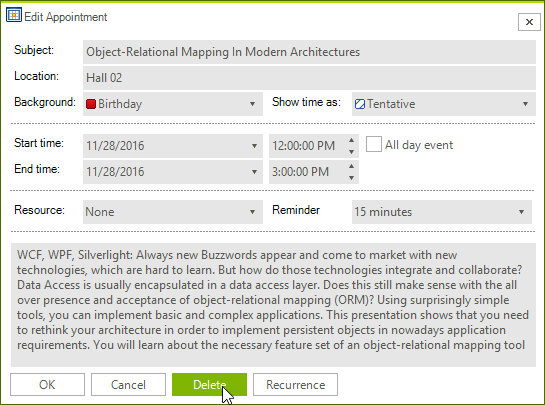Image resolution: width=545 pixels, height=405 pixels.
Task: Open the Background dropdown
Action: (x=252, y=104)
